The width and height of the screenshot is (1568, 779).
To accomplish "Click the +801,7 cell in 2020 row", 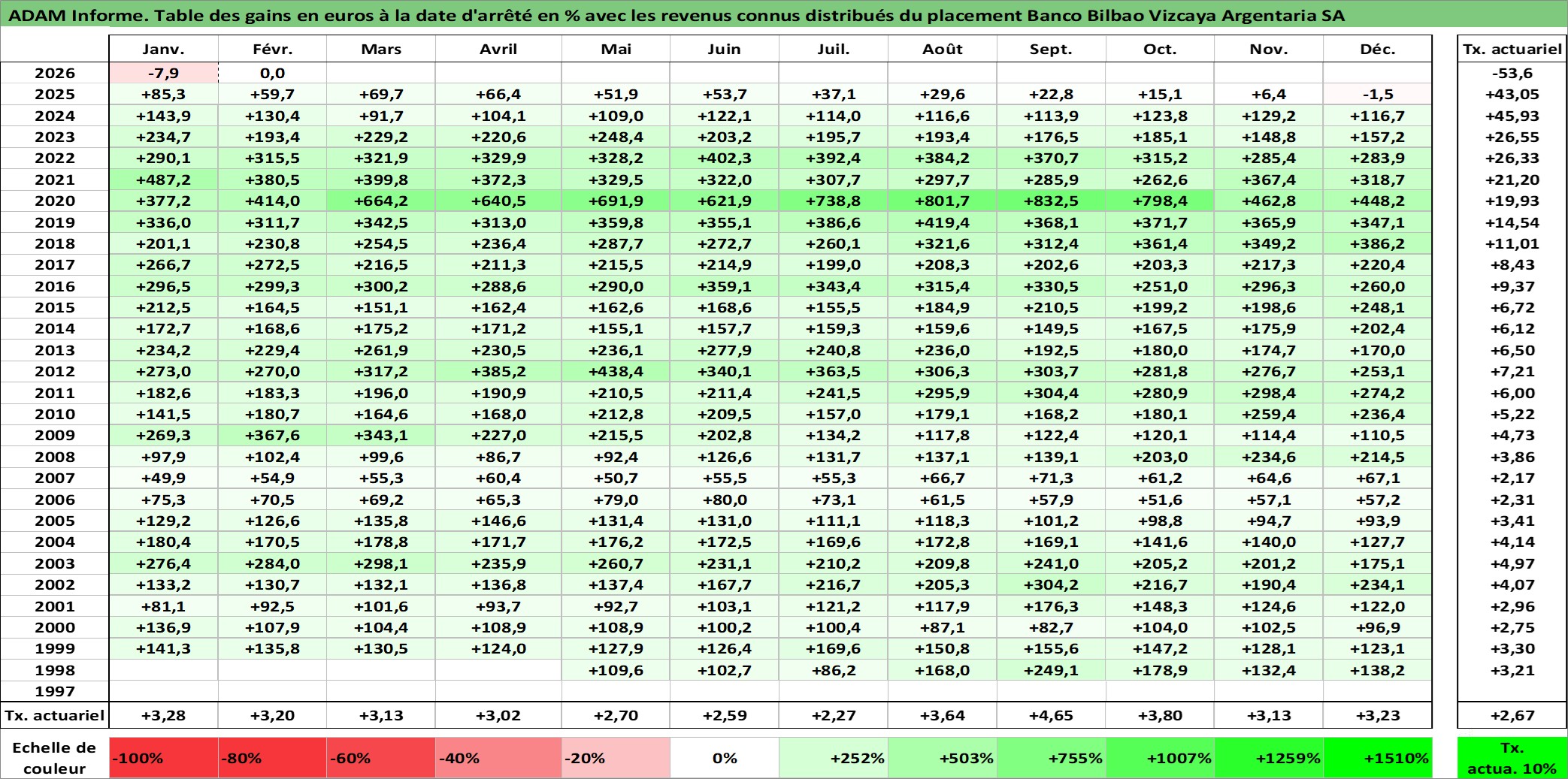I will coord(943,201).
